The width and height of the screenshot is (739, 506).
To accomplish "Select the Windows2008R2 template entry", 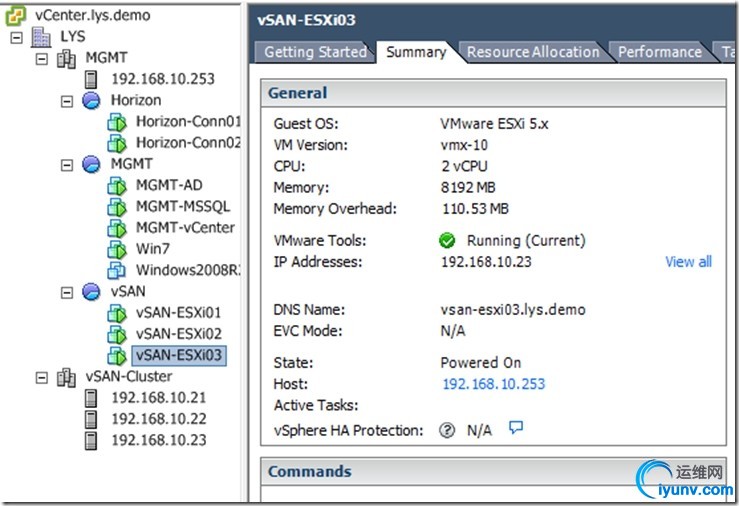I will pos(188,270).
